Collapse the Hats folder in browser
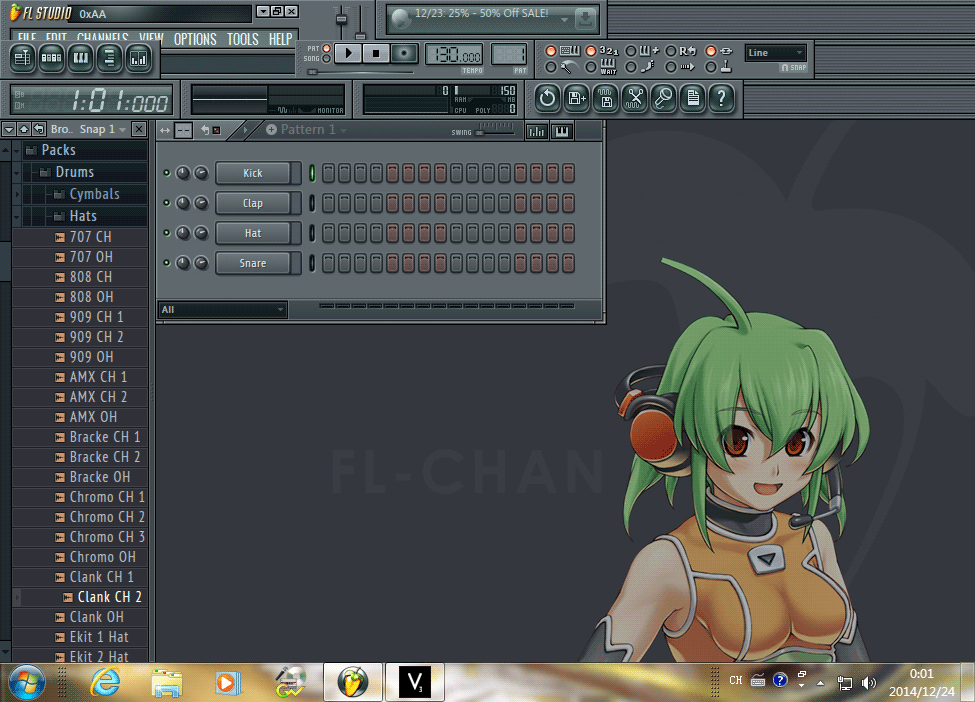The image size is (975, 702). click(17, 217)
